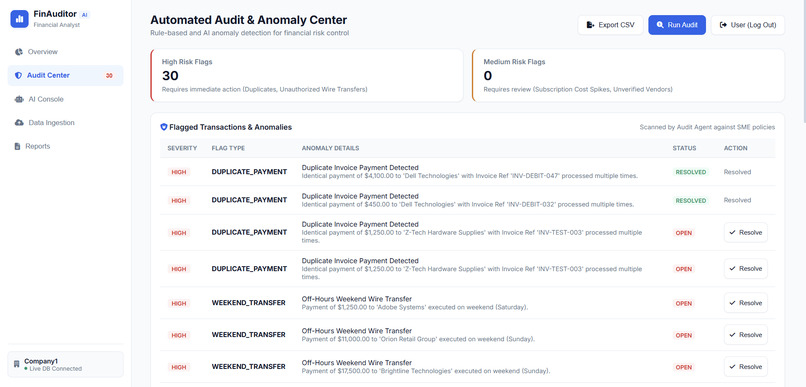This screenshot has width=806, height=387.
Task: Open the Overview page
Action: [x=65, y=52]
